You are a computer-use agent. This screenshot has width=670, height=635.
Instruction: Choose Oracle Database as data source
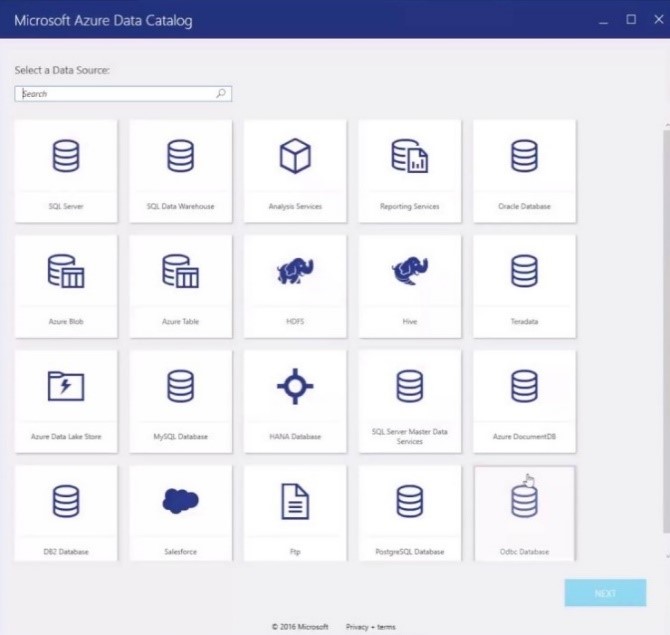click(x=524, y=171)
